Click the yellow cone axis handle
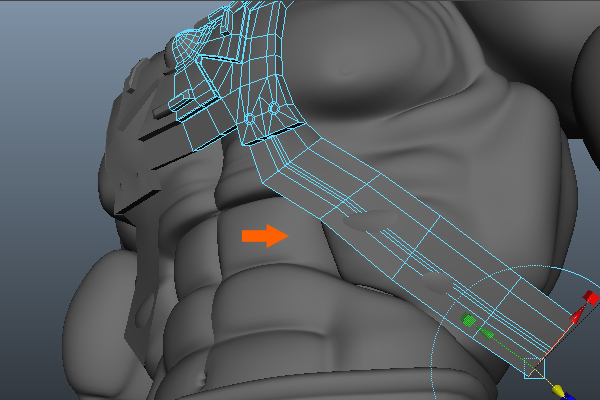This screenshot has width=600, height=400. pyautogui.click(x=558, y=390)
